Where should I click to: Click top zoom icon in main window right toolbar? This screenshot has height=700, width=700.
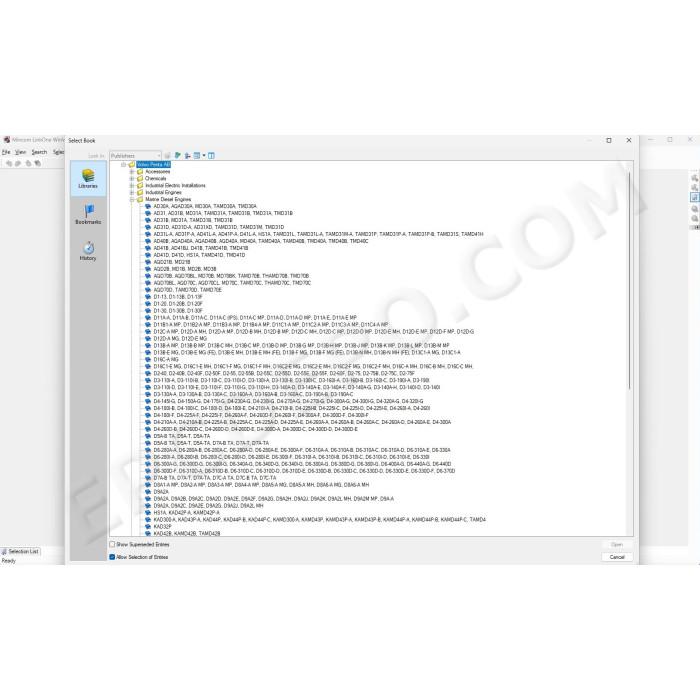coord(695,178)
